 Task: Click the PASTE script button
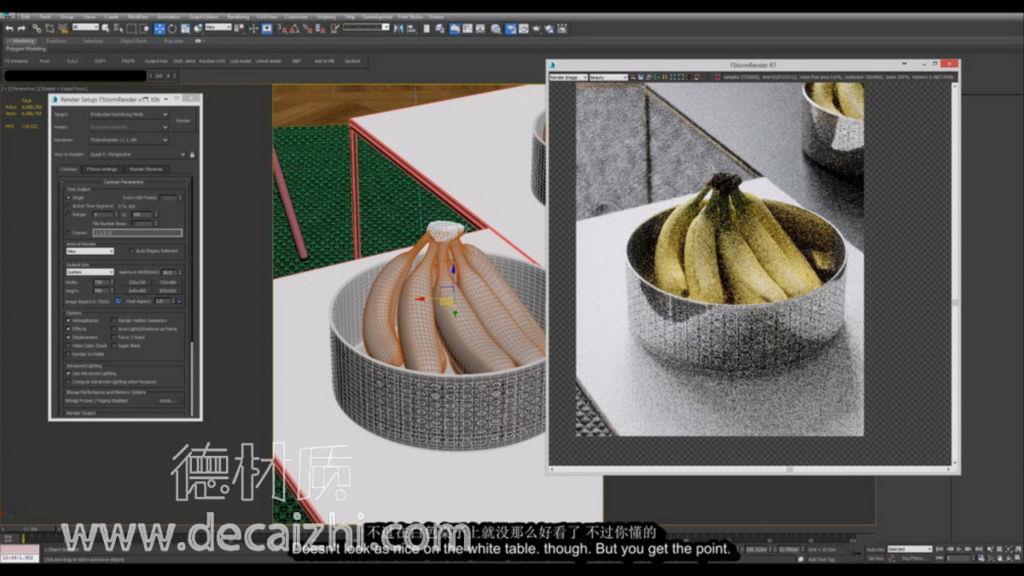[x=128, y=61]
